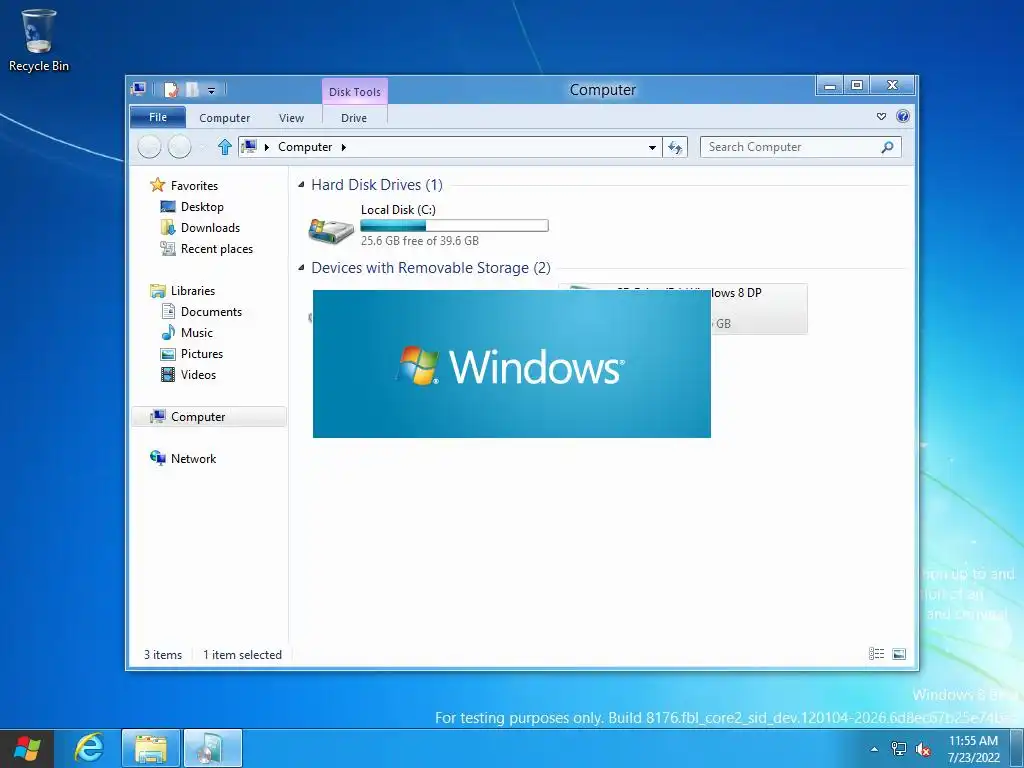
Task: Switch to the Computer ribbon tab
Action: click(x=225, y=118)
